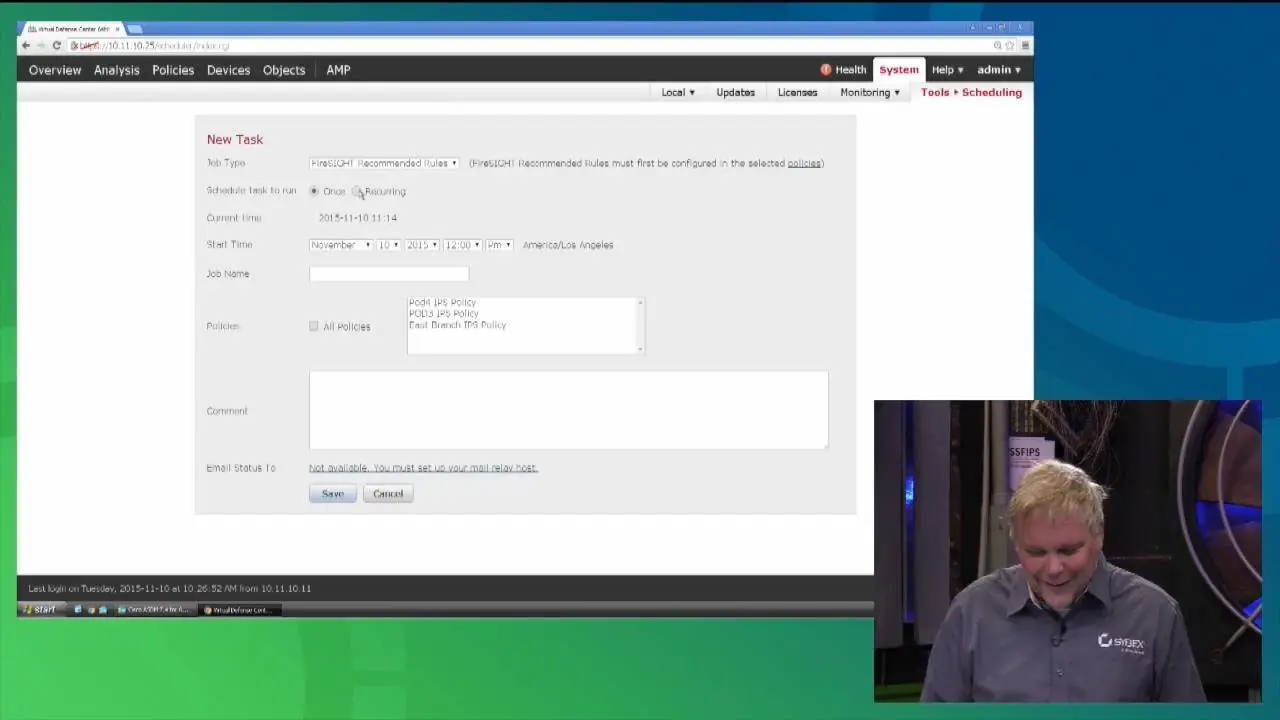Open the AMP menu

(338, 70)
